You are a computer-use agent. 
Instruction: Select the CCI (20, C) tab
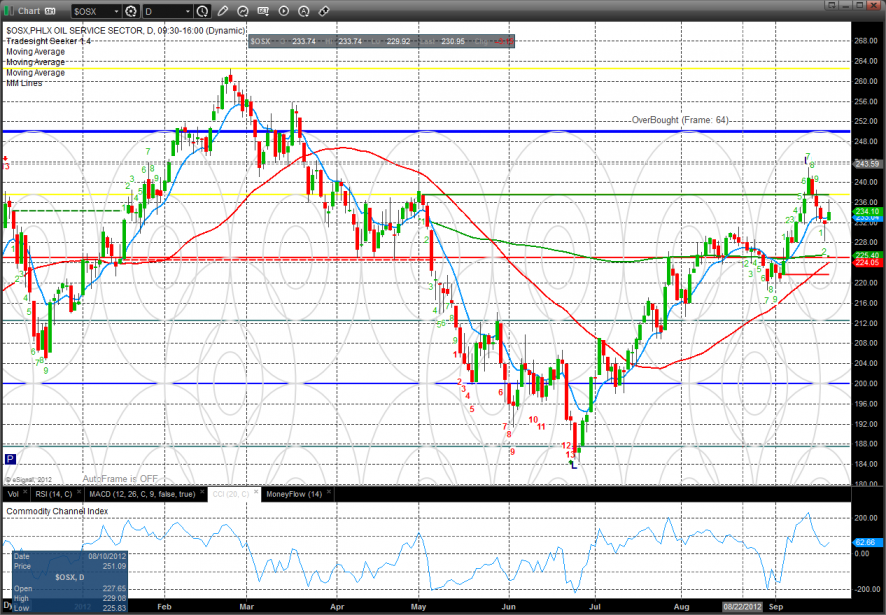tap(231, 494)
